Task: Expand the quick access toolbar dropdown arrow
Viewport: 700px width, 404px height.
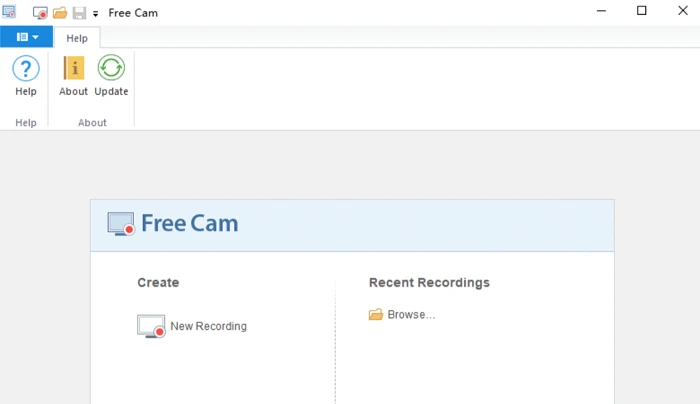Action: [96, 14]
